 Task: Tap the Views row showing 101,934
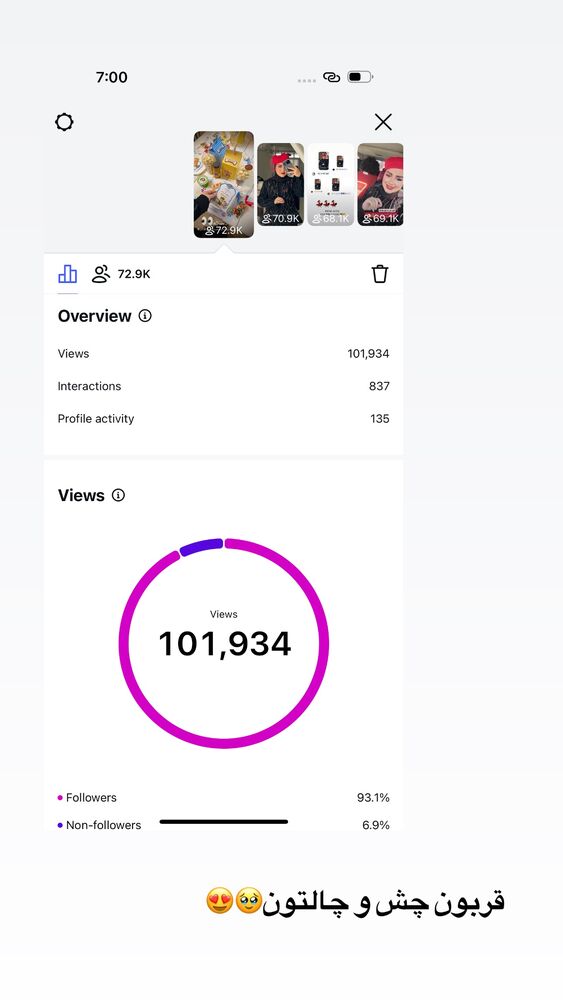(224, 353)
